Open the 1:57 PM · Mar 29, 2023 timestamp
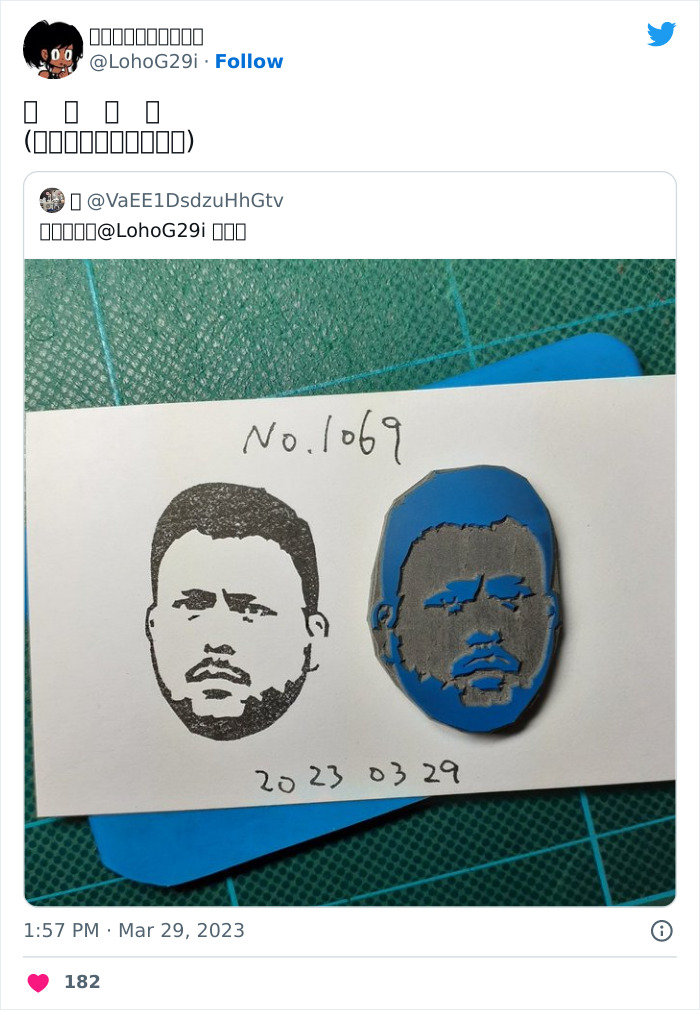The image size is (700, 1010). pyautogui.click(x=134, y=931)
